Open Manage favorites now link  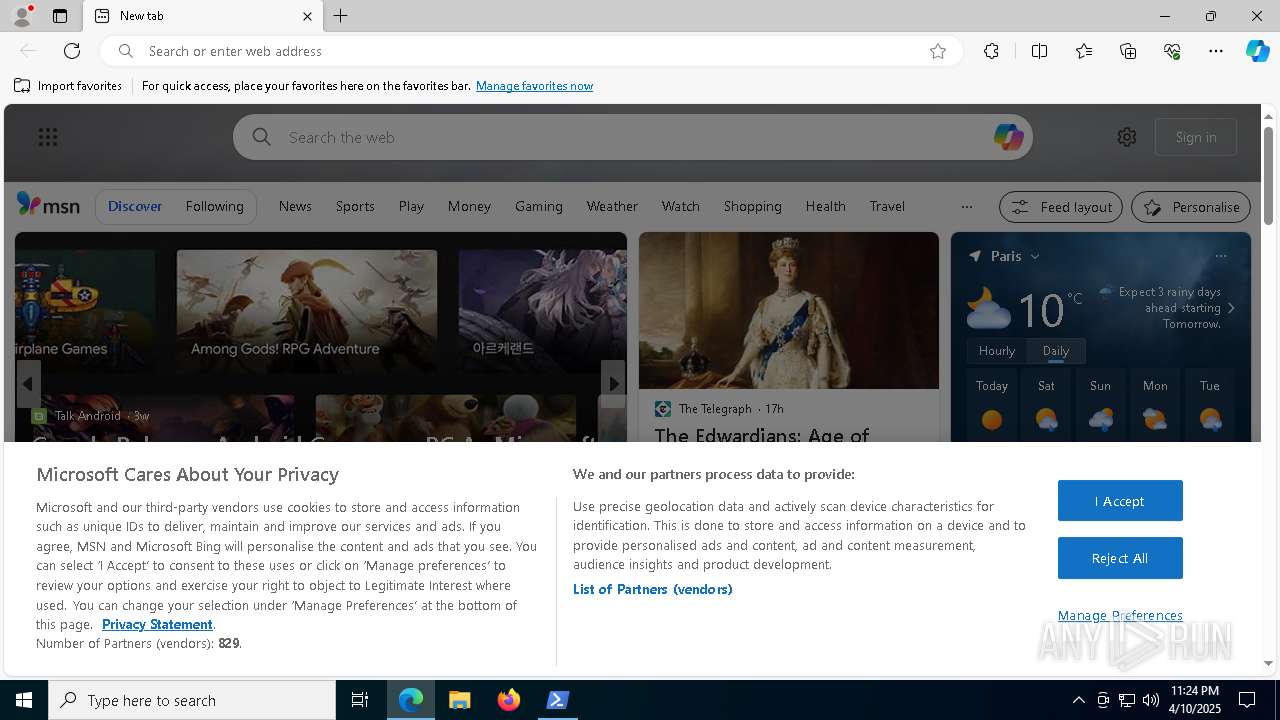tap(534, 86)
